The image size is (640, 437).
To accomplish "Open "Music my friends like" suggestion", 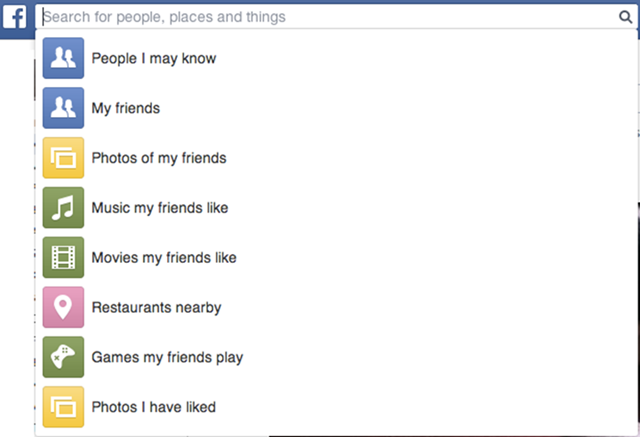I will [160, 208].
